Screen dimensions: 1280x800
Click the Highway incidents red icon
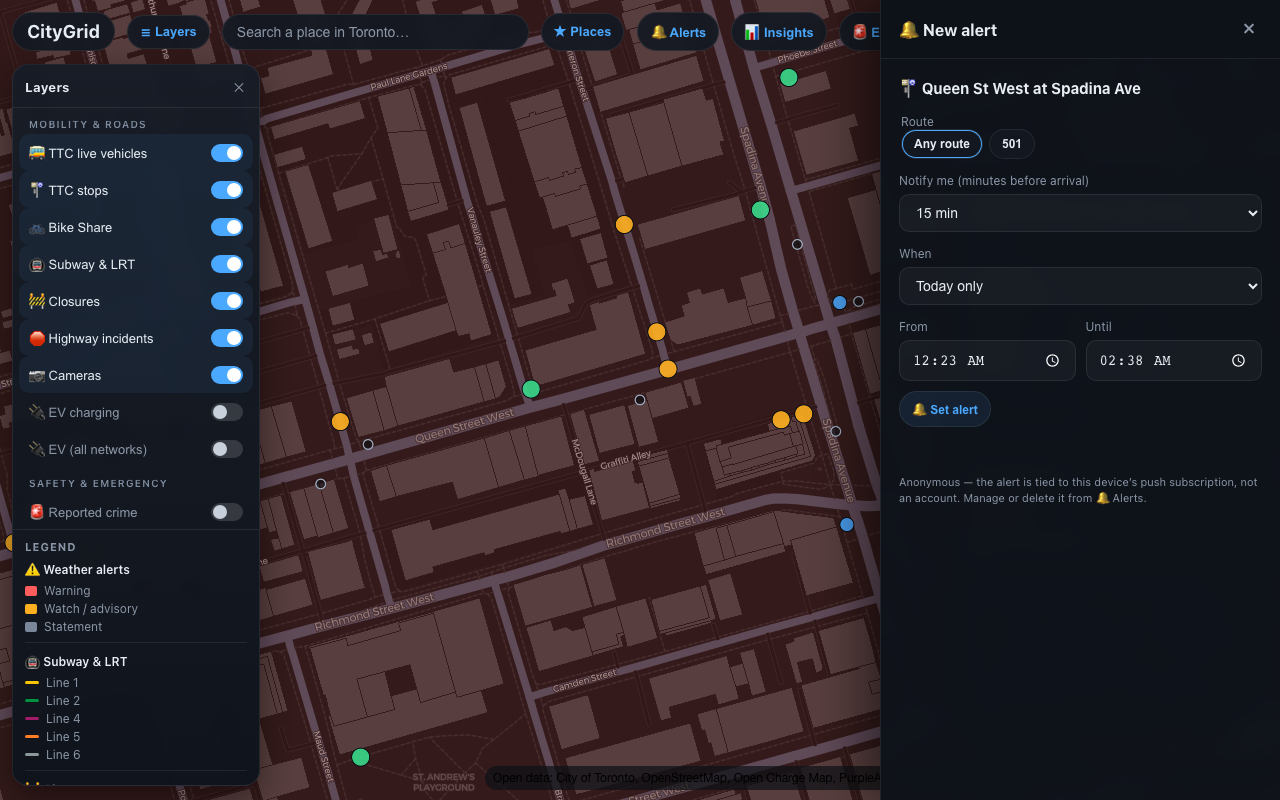click(x=37, y=338)
